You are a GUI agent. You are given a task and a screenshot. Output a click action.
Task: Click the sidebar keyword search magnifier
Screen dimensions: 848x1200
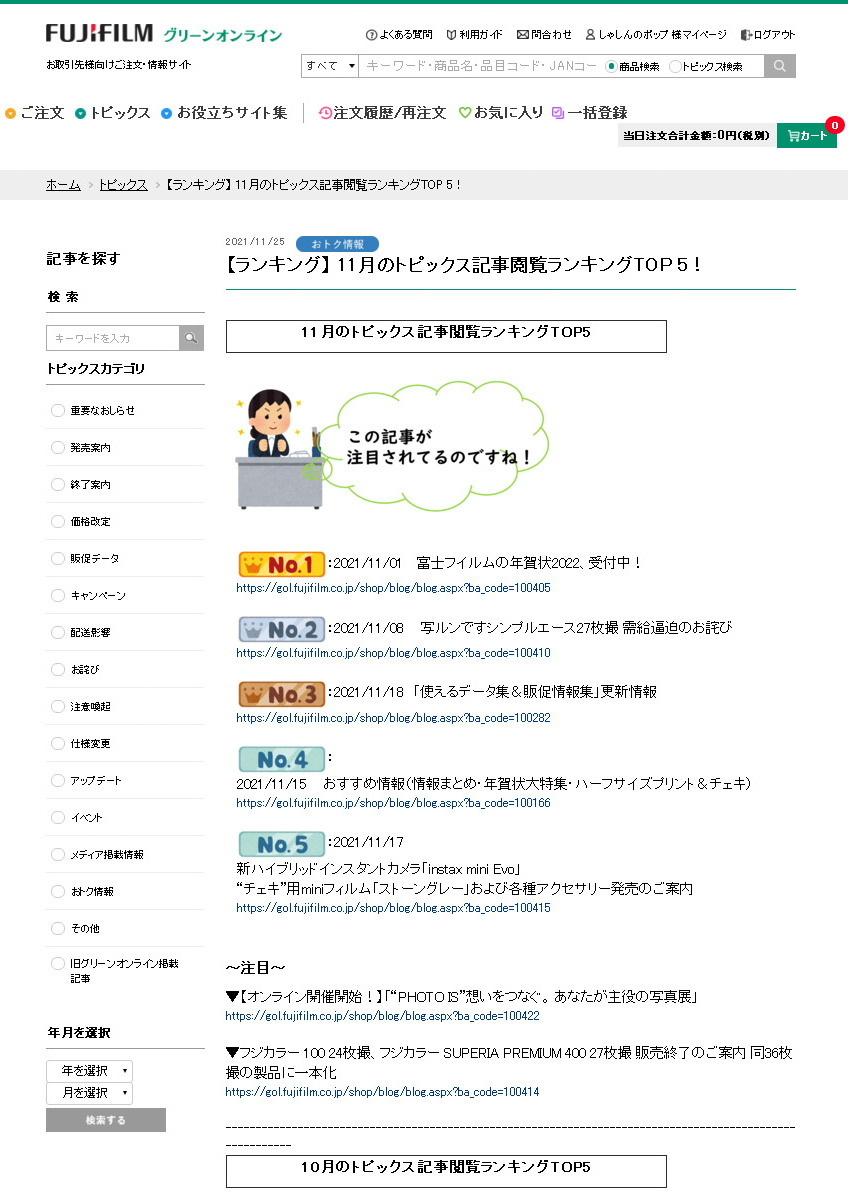(191, 338)
